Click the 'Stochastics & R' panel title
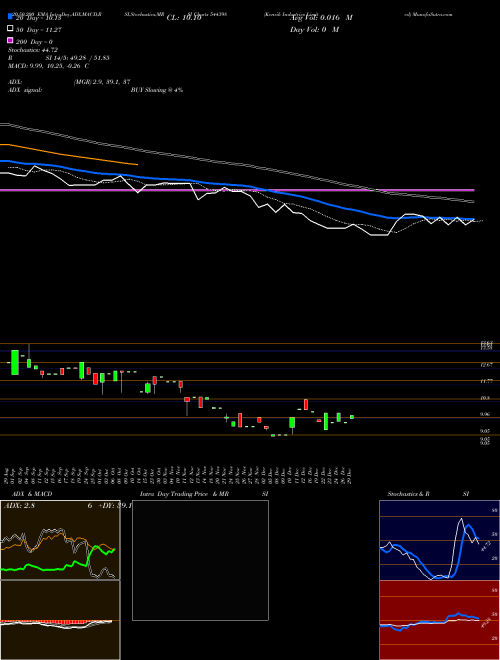The height and width of the screenshot is (660, 500). (x=409, y=494)
